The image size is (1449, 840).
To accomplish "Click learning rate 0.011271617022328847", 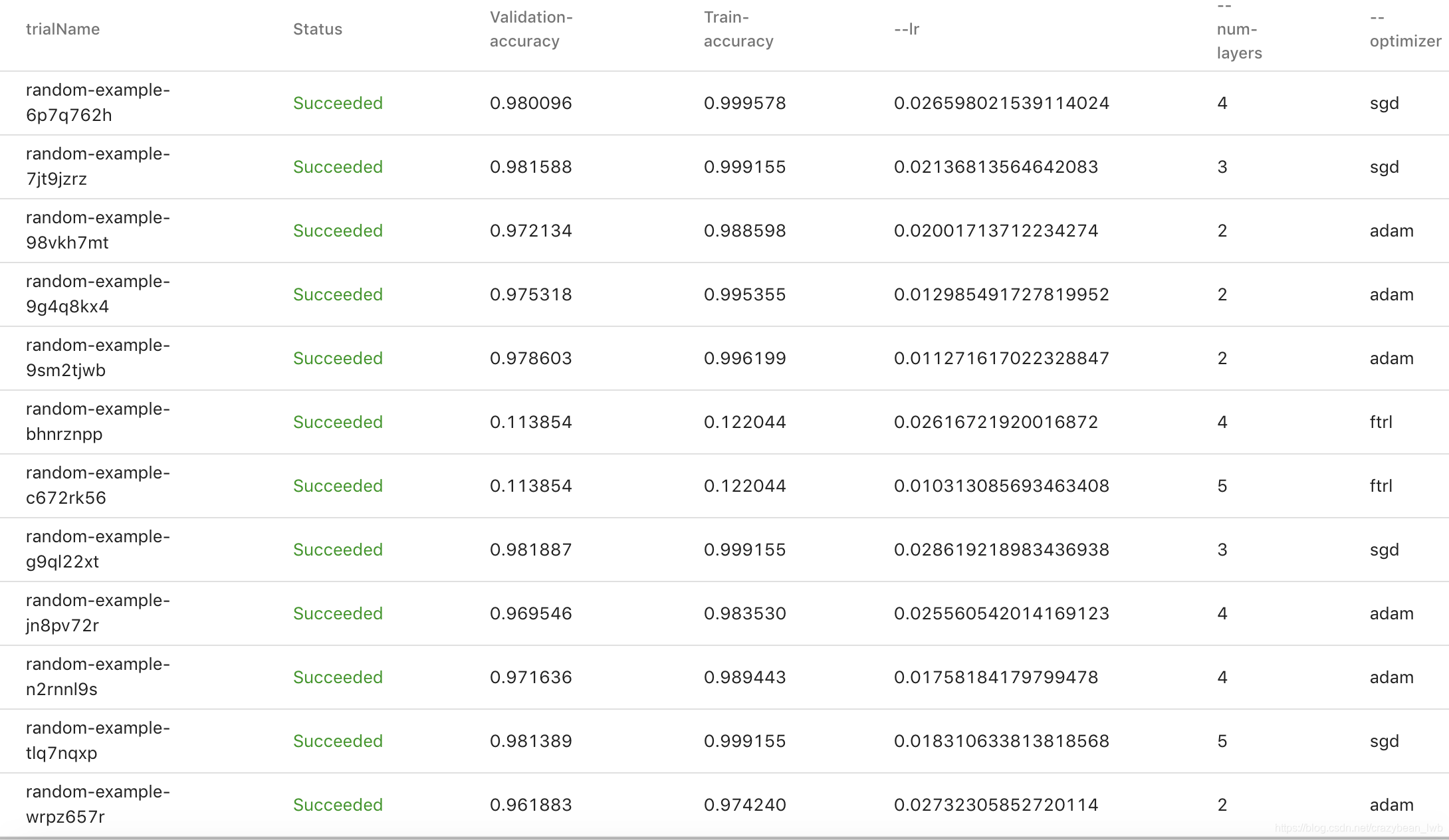I will [x=1002, y=358].
